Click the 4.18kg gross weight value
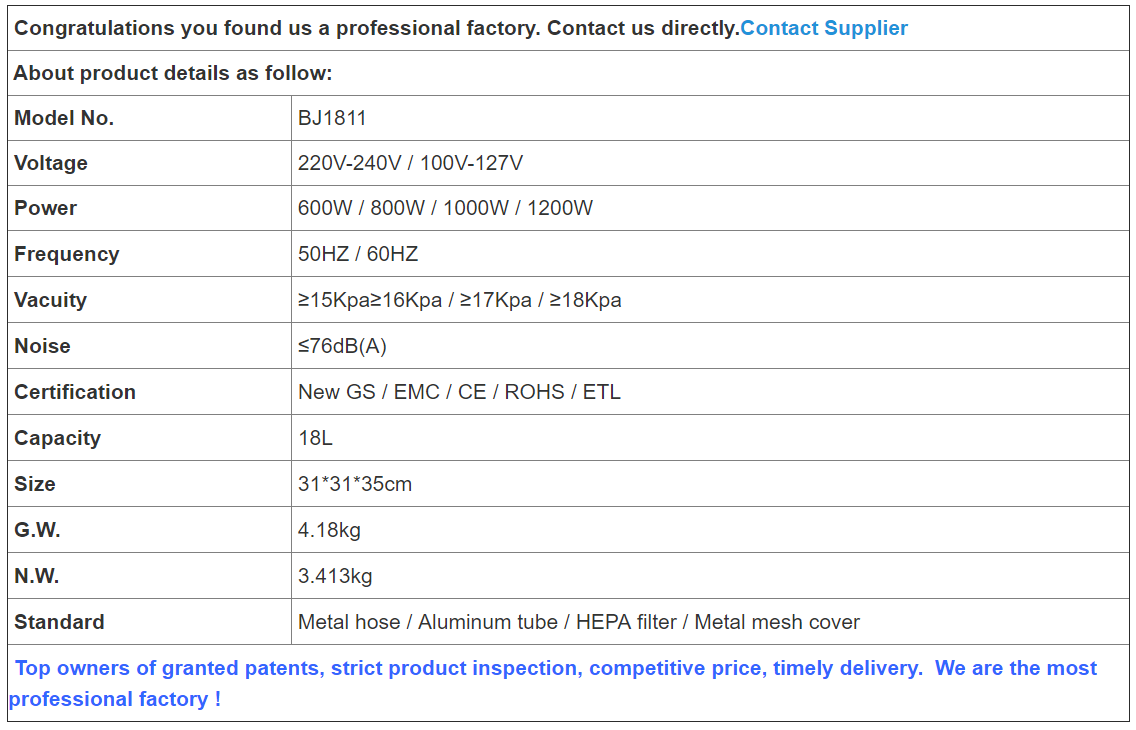 329,530
